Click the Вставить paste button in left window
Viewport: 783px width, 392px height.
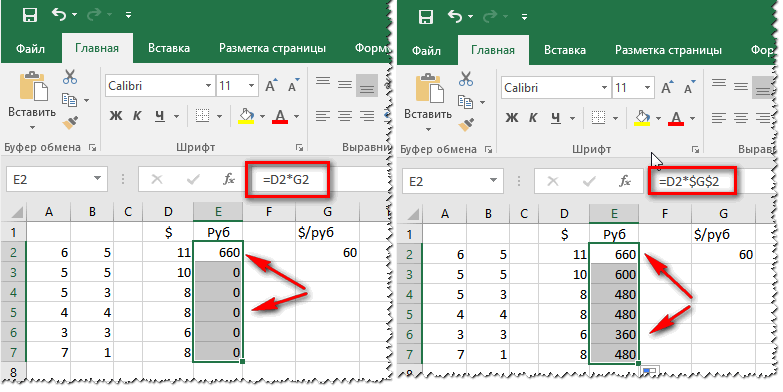[x=32, y=99]
